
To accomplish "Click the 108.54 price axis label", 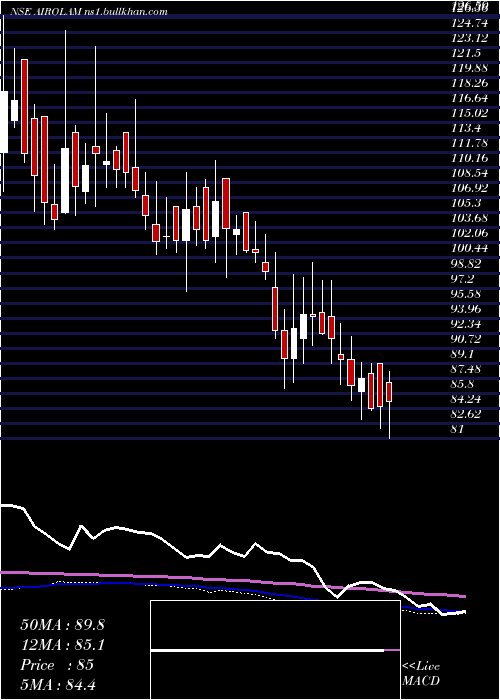I will [x=470, y=173].
